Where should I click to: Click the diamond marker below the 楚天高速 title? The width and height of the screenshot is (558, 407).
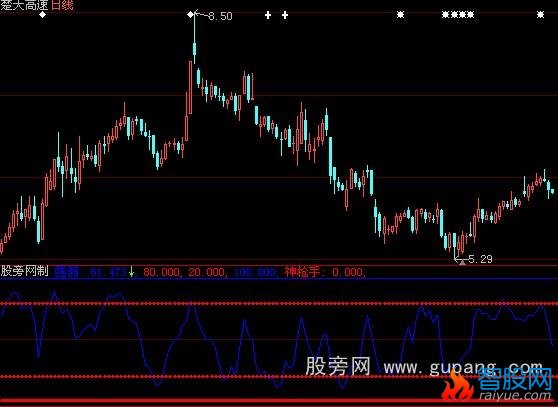(x=42, y=15)
